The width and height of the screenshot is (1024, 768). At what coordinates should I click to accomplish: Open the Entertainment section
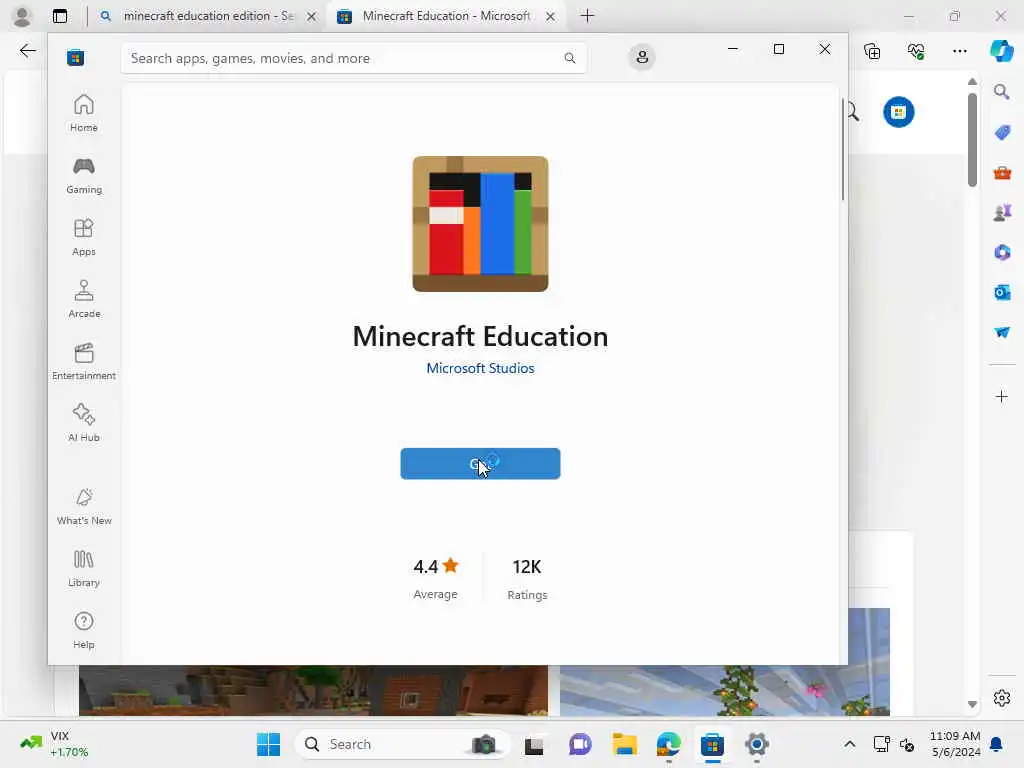84,361
